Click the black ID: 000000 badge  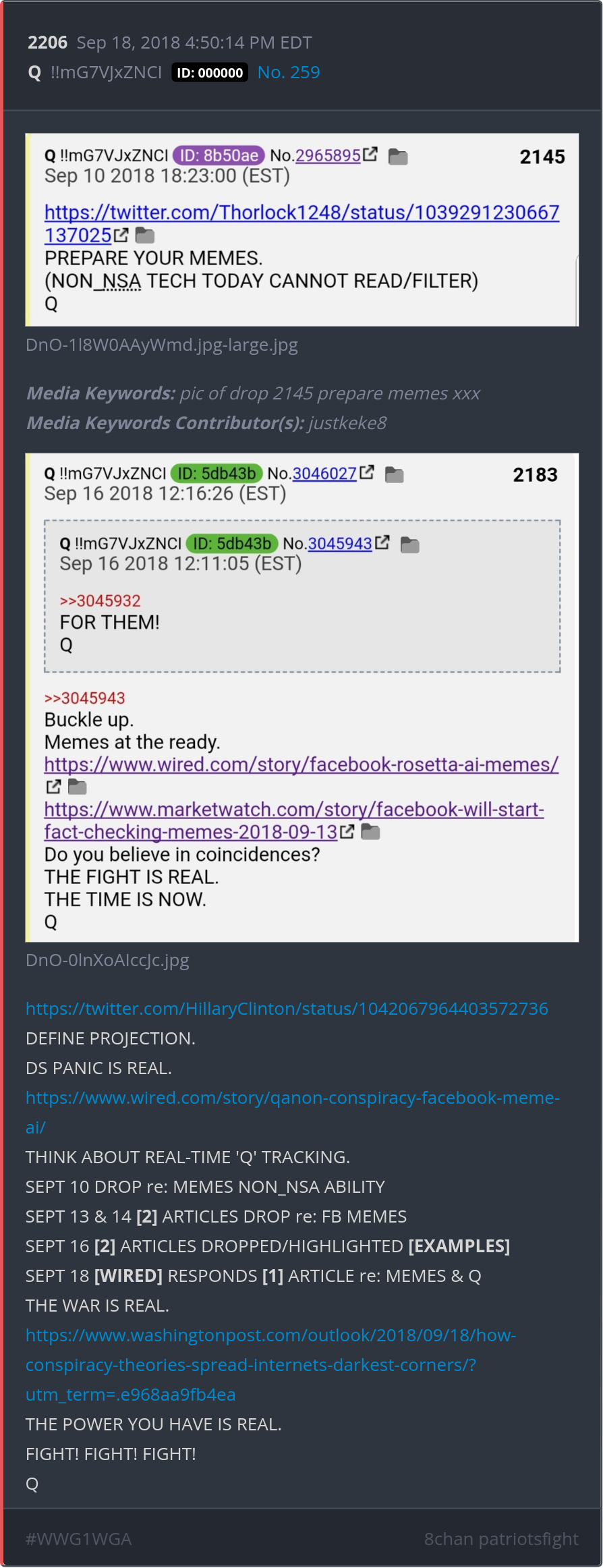[x=210, y=72]
